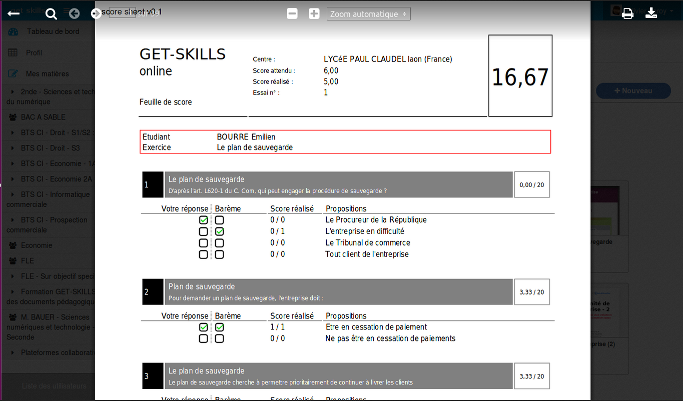Screen dimensions: 683x401
Task: Toggle 'Être en cessation de paiement' response checkbox
Action: [x=204, y=327]
